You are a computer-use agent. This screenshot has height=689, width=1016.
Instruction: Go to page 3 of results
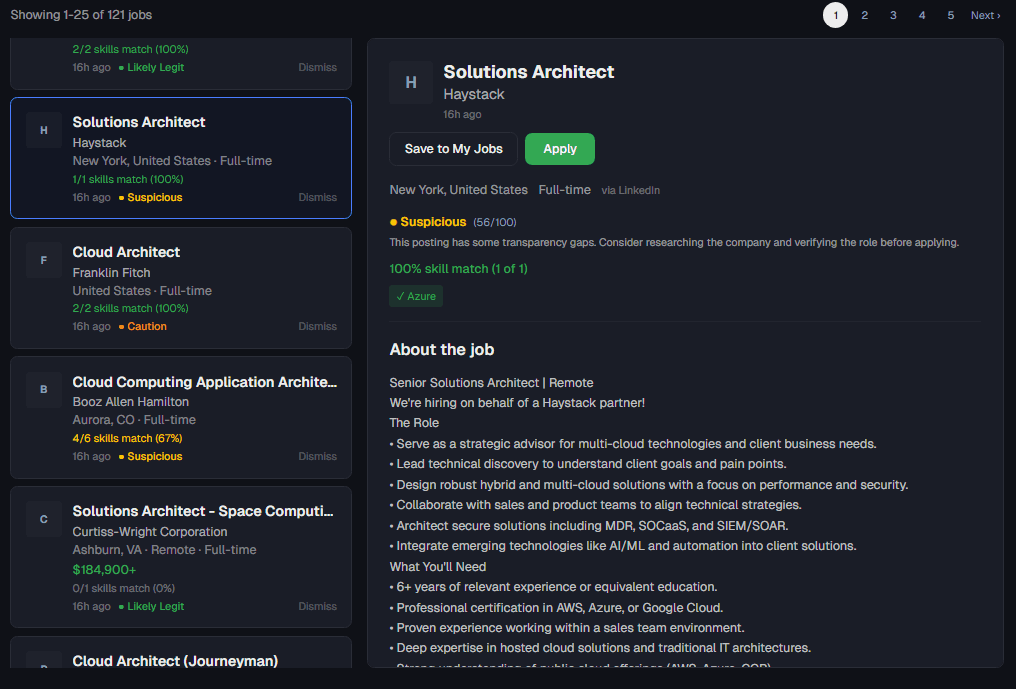(x=893, y=15)
